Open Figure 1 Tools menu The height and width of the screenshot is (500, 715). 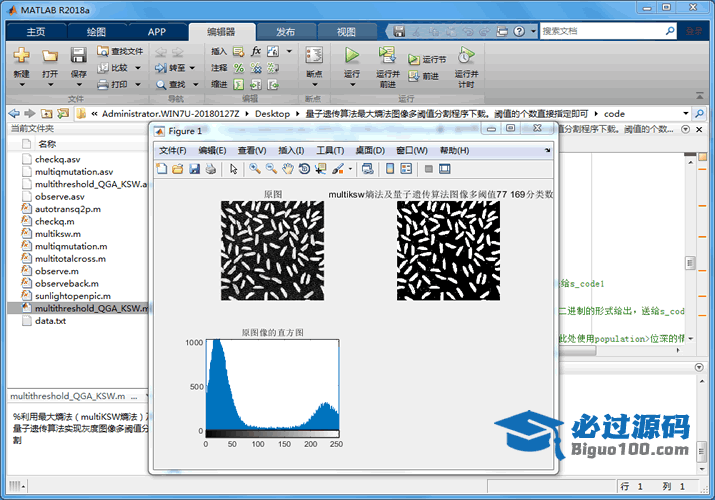pyautogui.click(x=330, y=150)
